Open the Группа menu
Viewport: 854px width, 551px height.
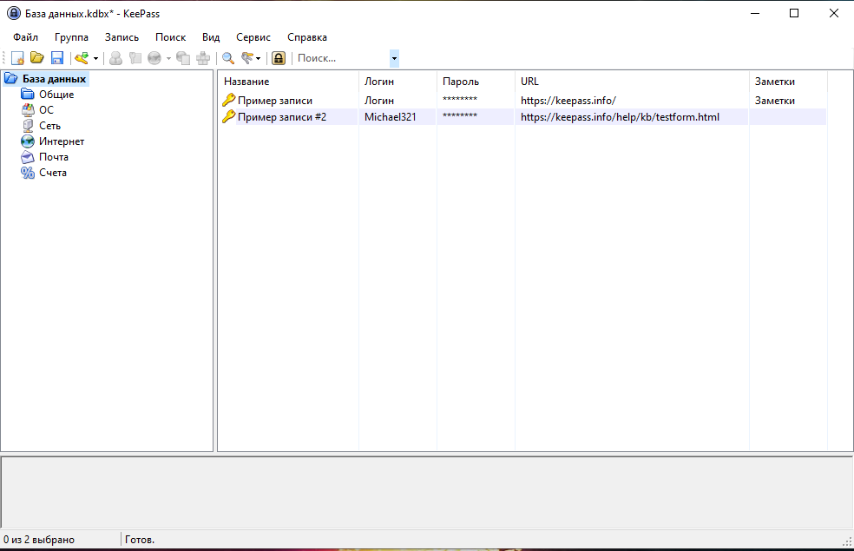pos(71,38)
